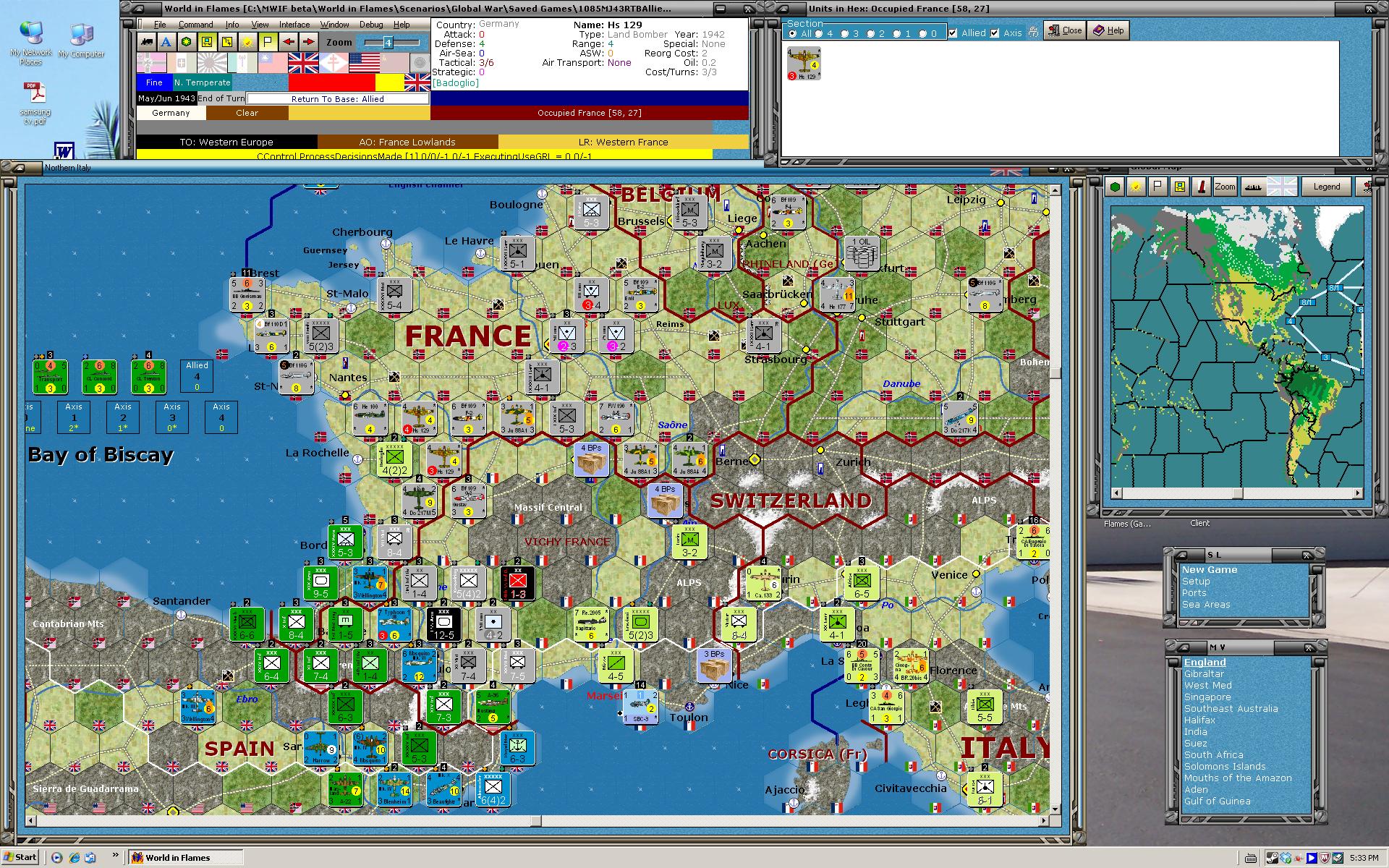Uncheck the Axis units checkbox
This screenshot has width=1389, height=868.
point(995,33)
